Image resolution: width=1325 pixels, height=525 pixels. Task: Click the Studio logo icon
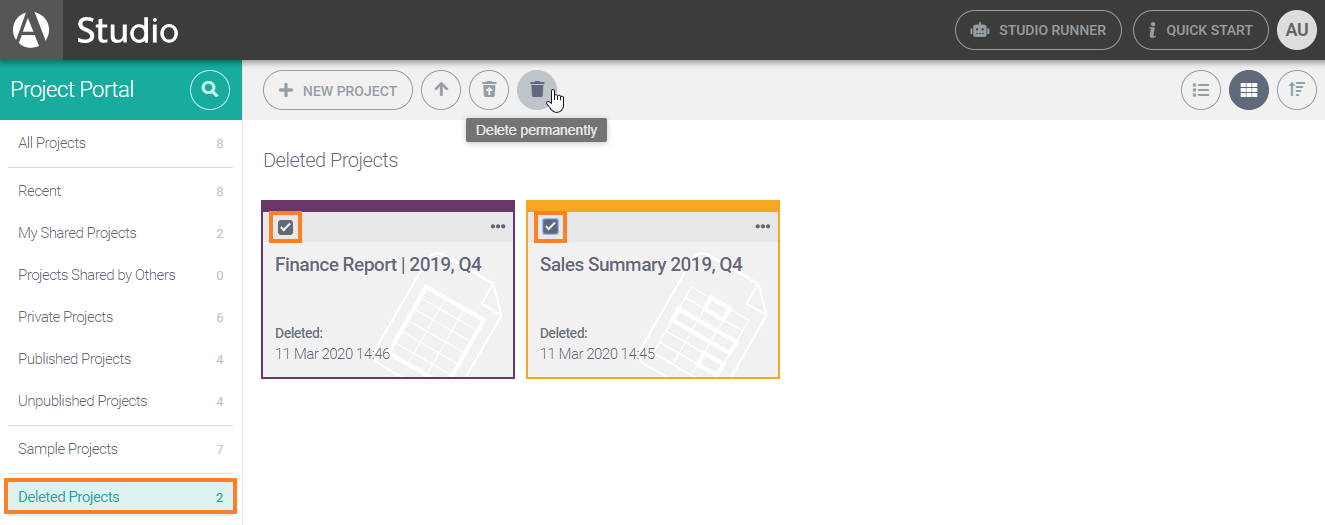coord(31,30)
